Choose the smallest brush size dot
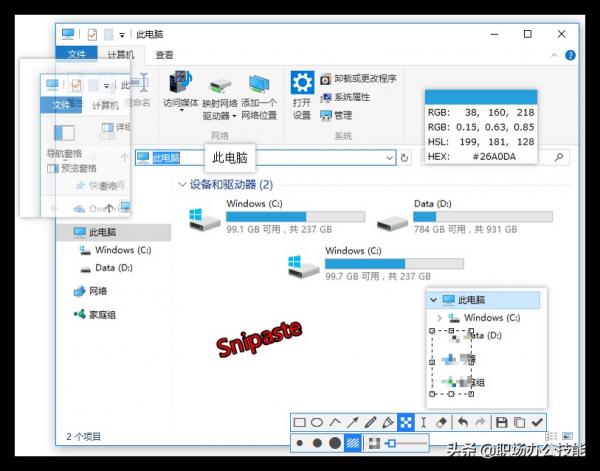Image resolution: width=600 pixels, height=471 pixels. tap(300, 443)
